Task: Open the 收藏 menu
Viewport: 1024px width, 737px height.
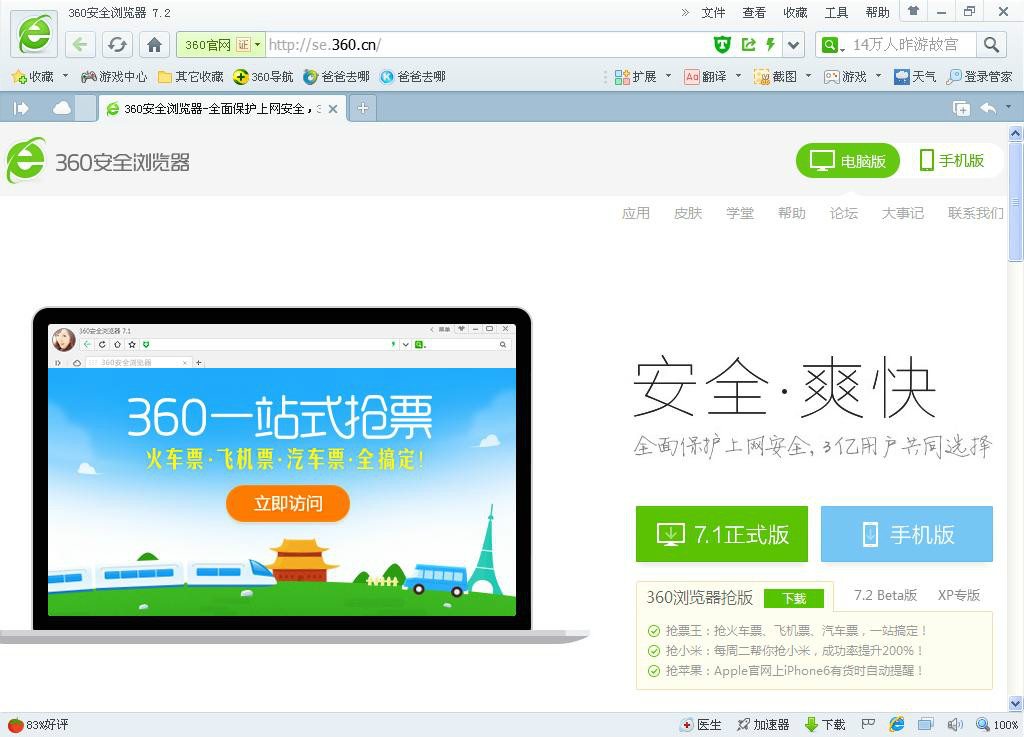Action: point(795,12)
